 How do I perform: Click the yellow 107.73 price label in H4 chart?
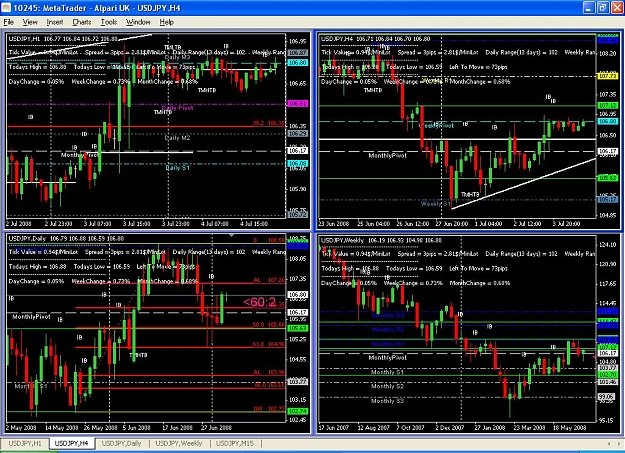point(607,76)
